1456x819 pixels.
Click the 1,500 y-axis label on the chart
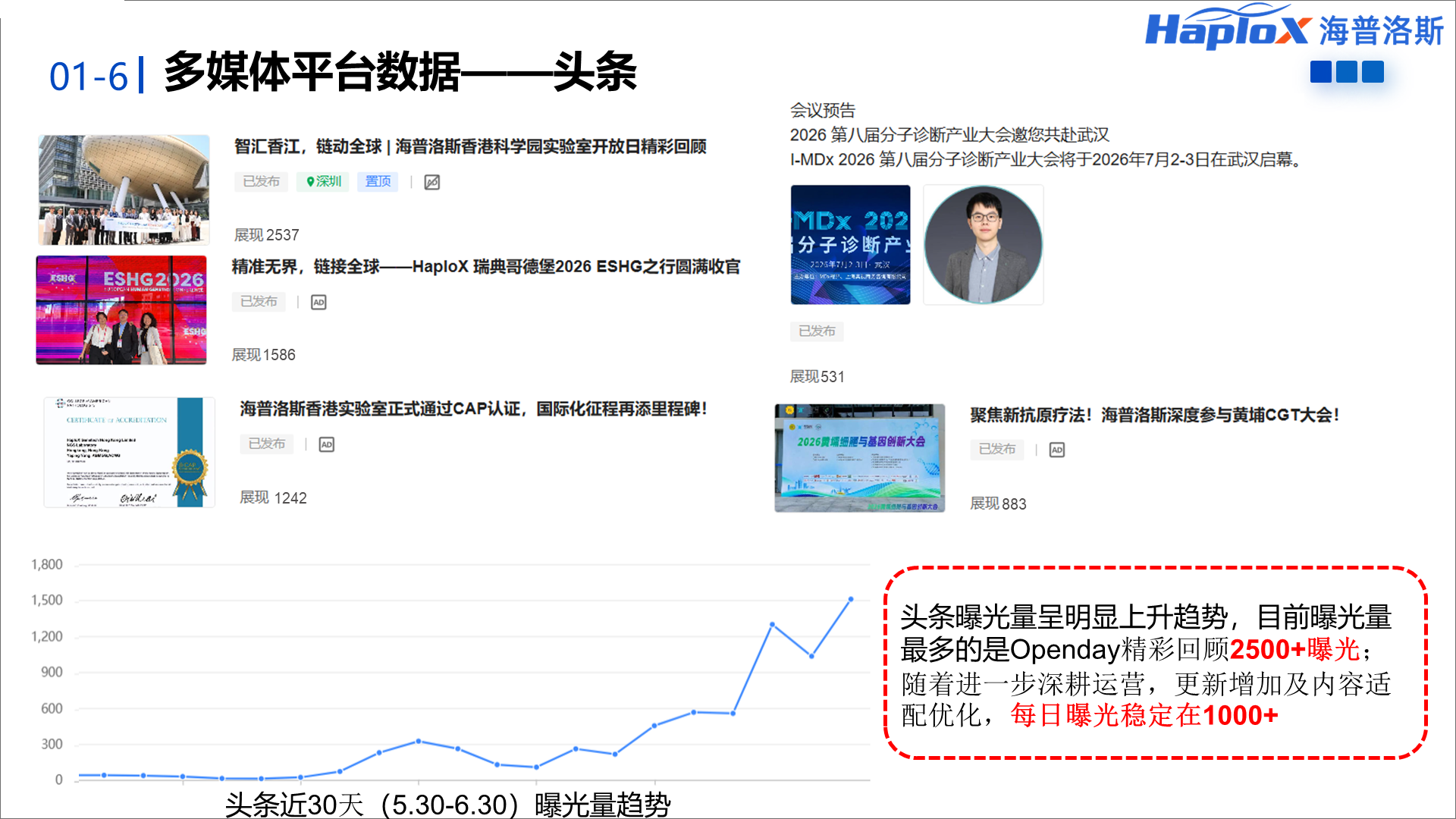pos(47,601)
